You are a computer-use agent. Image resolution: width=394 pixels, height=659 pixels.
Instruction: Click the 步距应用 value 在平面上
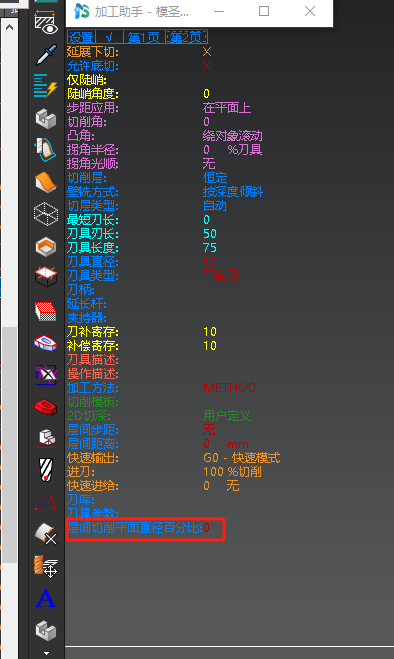227,108
